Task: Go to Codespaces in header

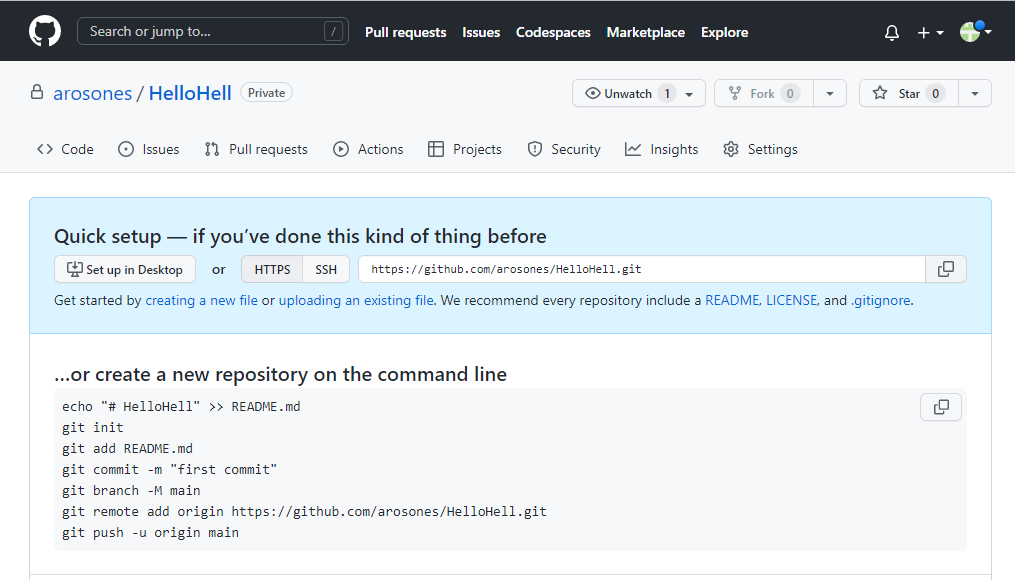Action: (553, 32)
